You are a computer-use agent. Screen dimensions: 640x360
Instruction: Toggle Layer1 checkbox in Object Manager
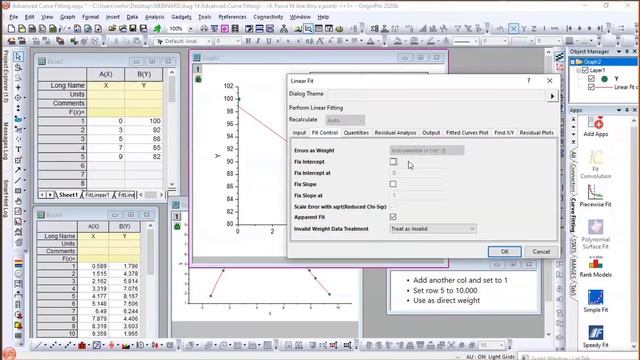point(585,70)
